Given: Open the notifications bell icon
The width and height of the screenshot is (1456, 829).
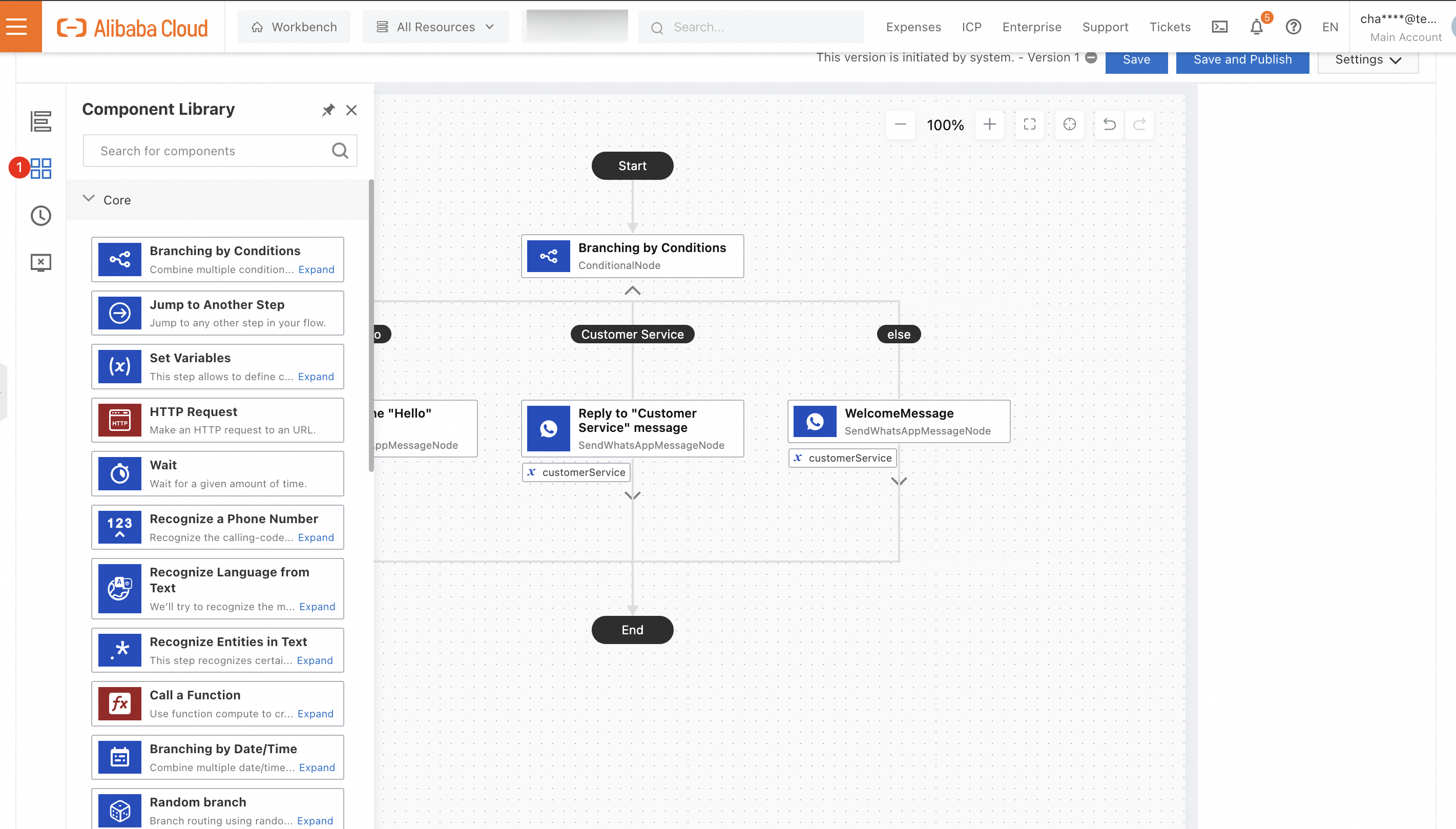Looking at the screenshot, I should click(1256, 27).
